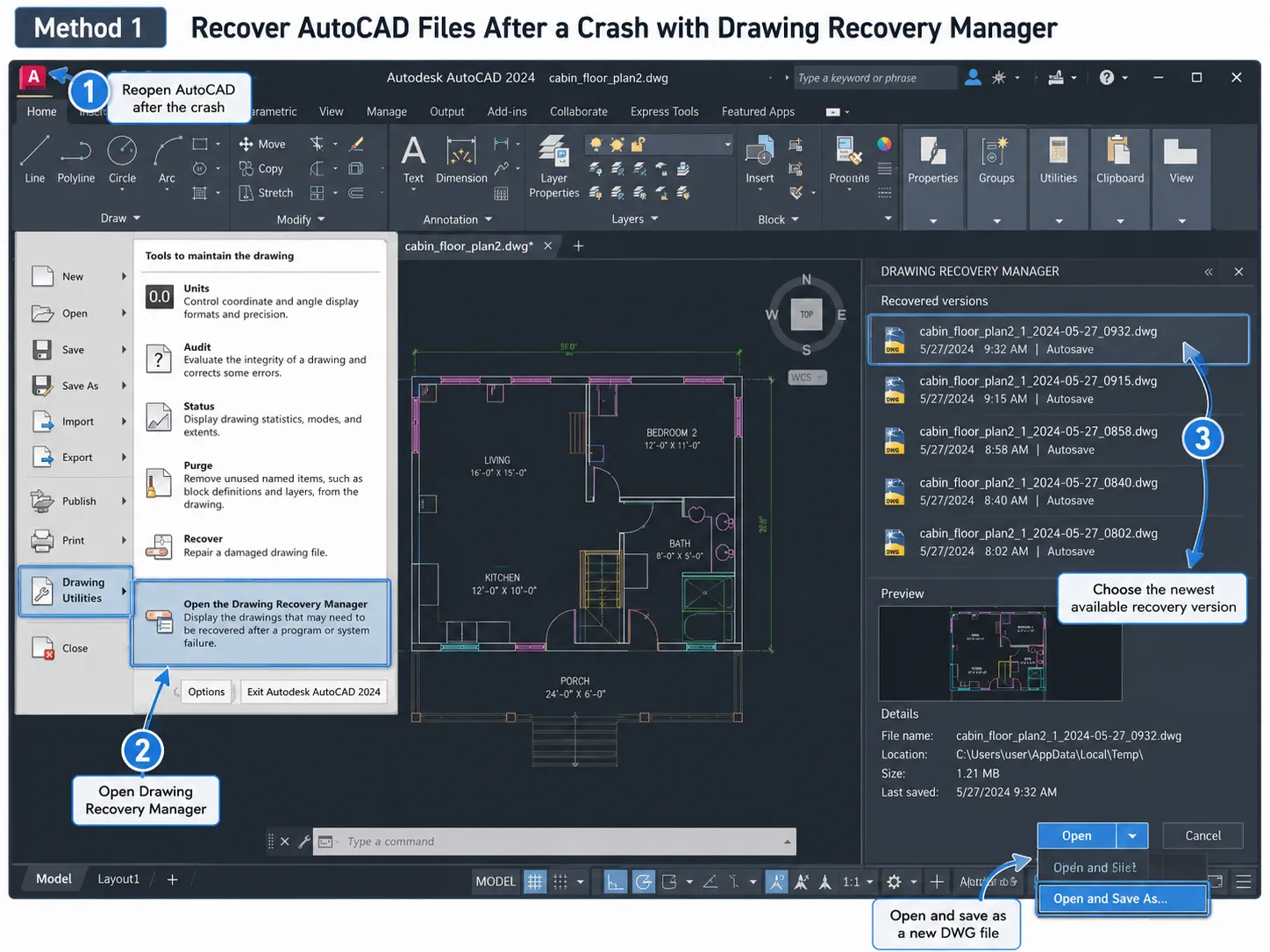Expand the Draw panel dropdown
1270x952 pixels.
[121, 218]
